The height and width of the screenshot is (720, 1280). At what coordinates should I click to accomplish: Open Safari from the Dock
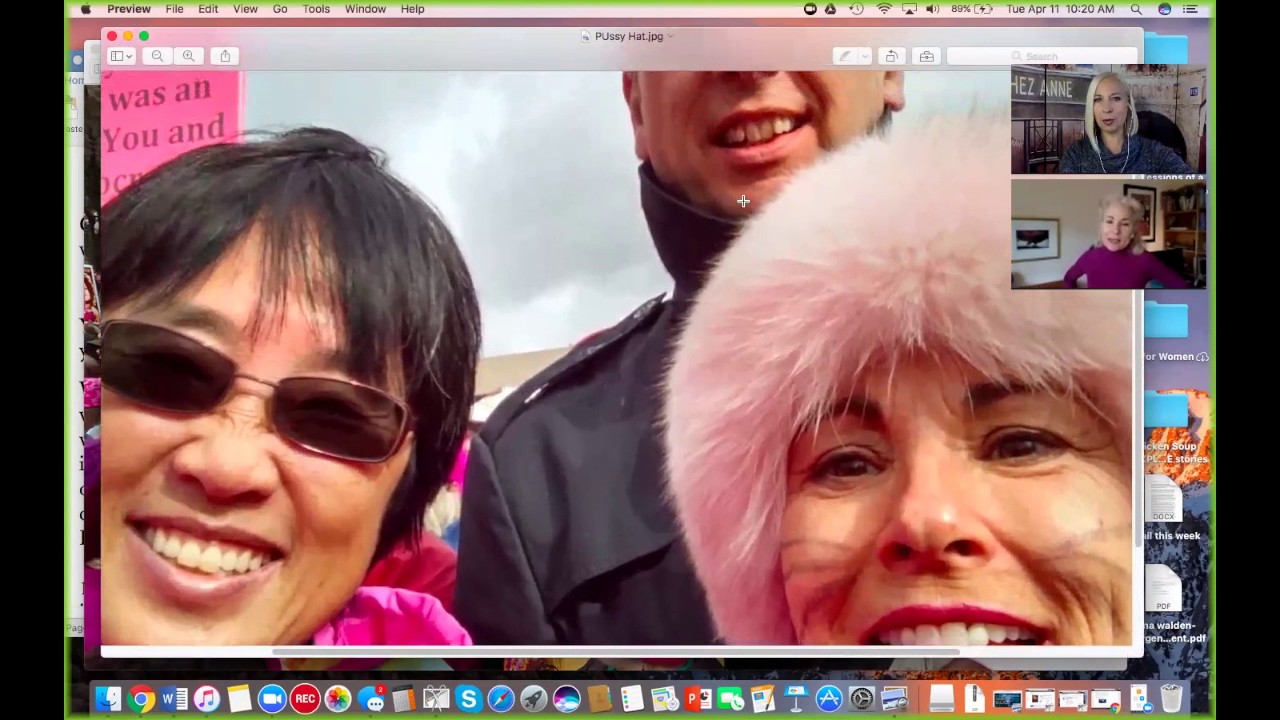[501, 698]
